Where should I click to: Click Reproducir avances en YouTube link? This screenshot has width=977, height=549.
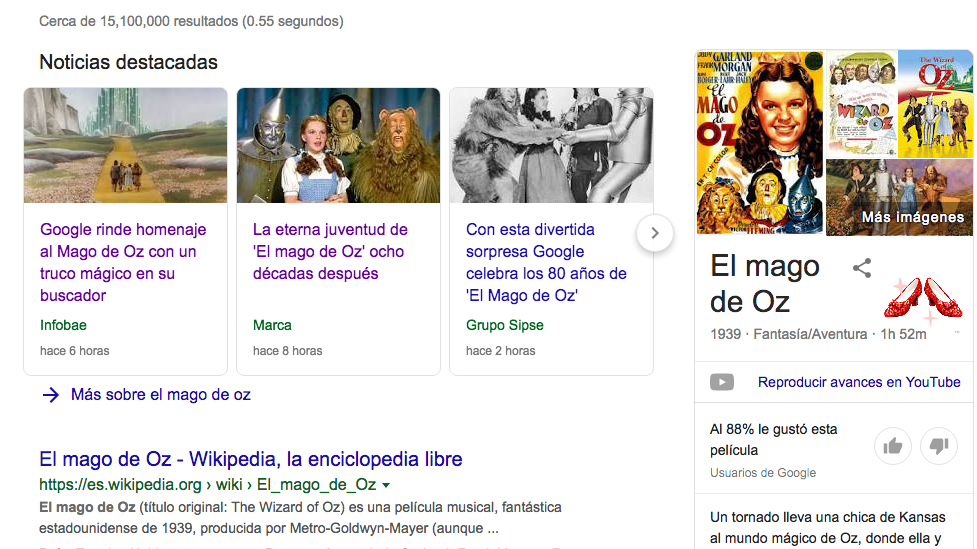(x=859, y=382)
